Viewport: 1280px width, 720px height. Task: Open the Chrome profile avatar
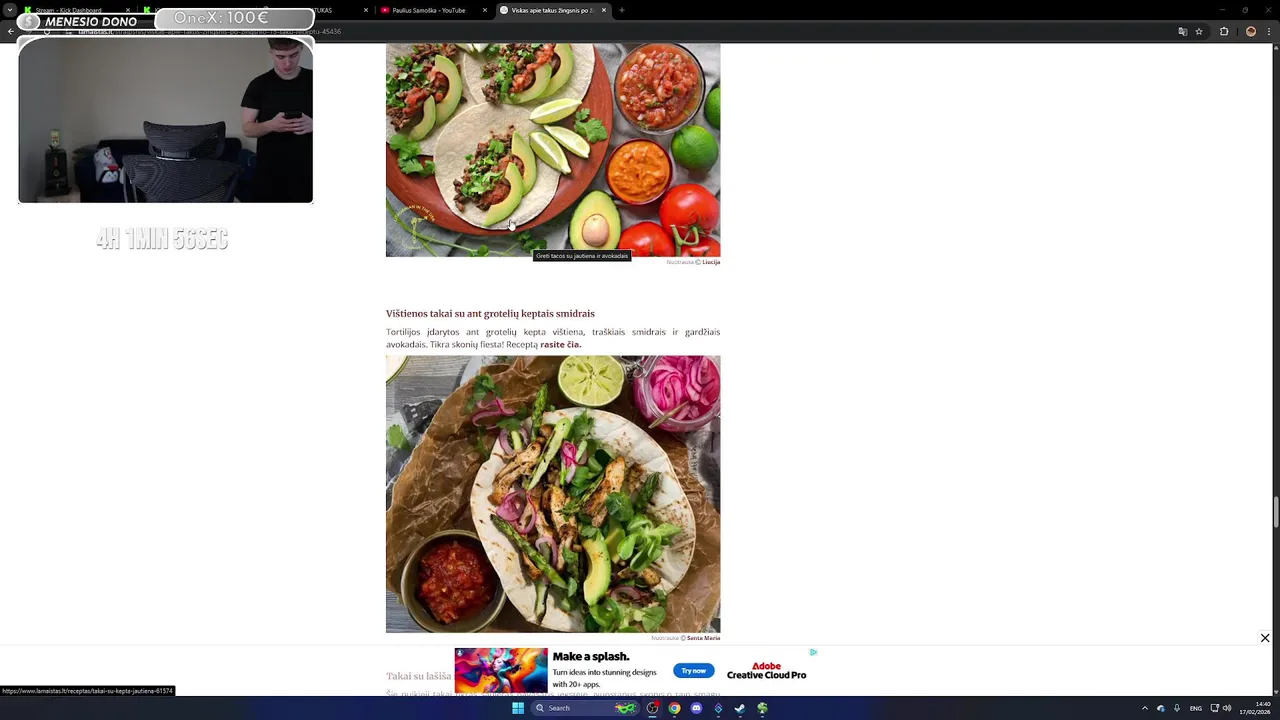pyautogui.click(x=1250, y=31)
